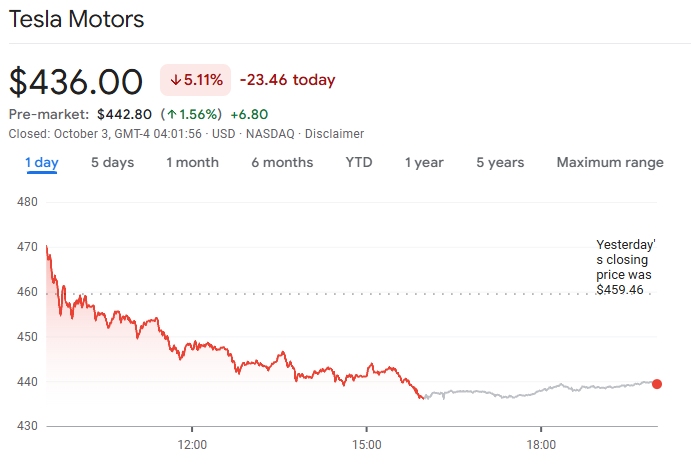
Task: Open the Disclaimer link
Action: coord(334,134)
